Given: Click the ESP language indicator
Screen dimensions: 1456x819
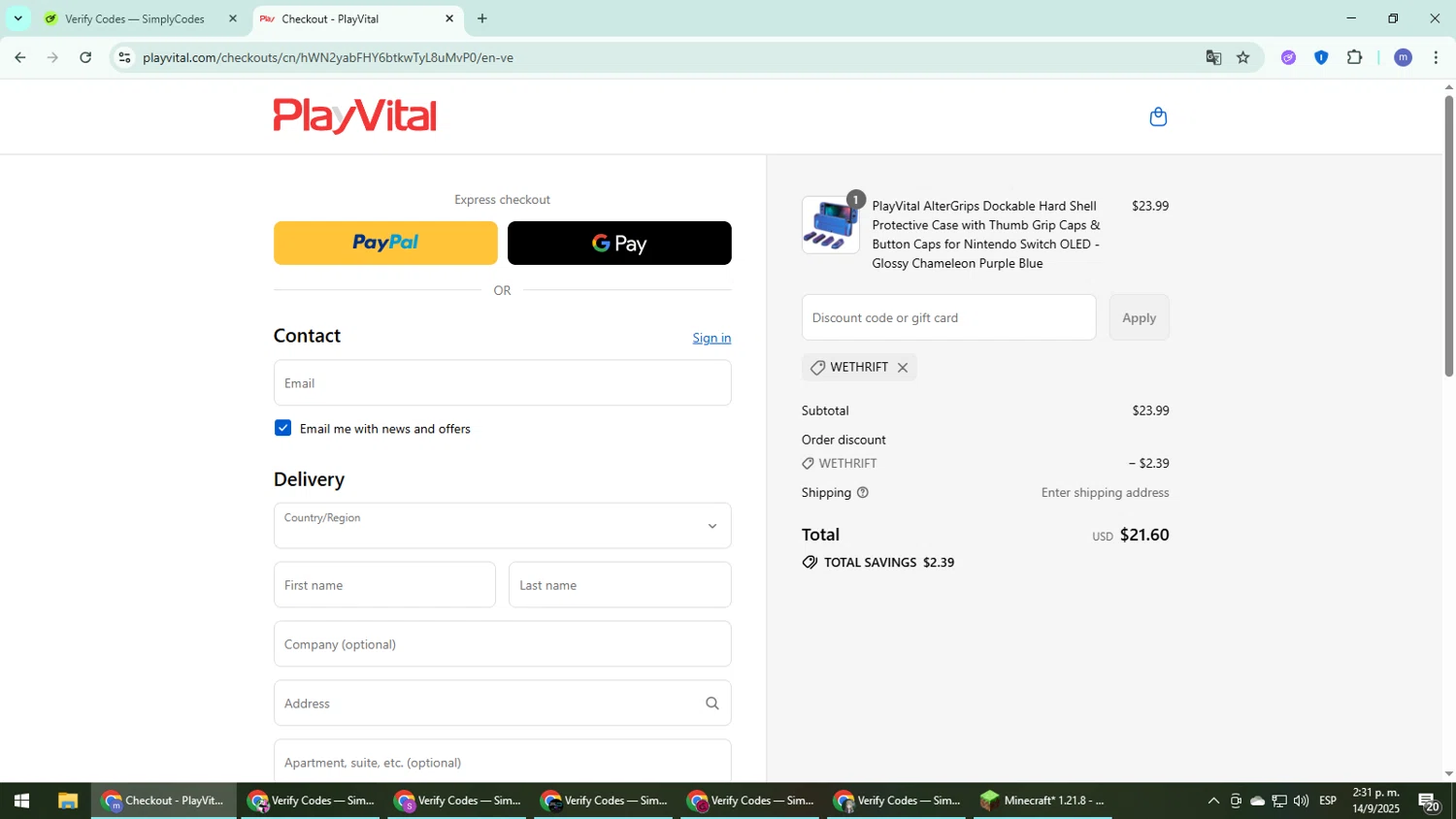Looking at the screenshot, I should [1328, 802].
